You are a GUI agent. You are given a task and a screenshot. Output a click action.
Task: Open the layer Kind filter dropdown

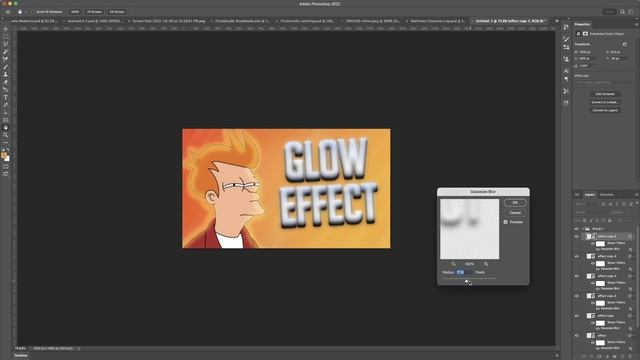tap(586, 204)
